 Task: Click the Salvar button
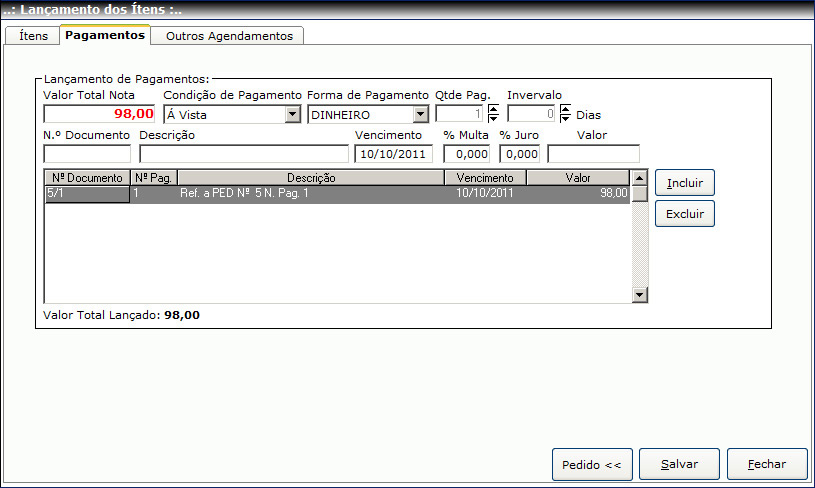pyautogui.click(x=679, y=464)
